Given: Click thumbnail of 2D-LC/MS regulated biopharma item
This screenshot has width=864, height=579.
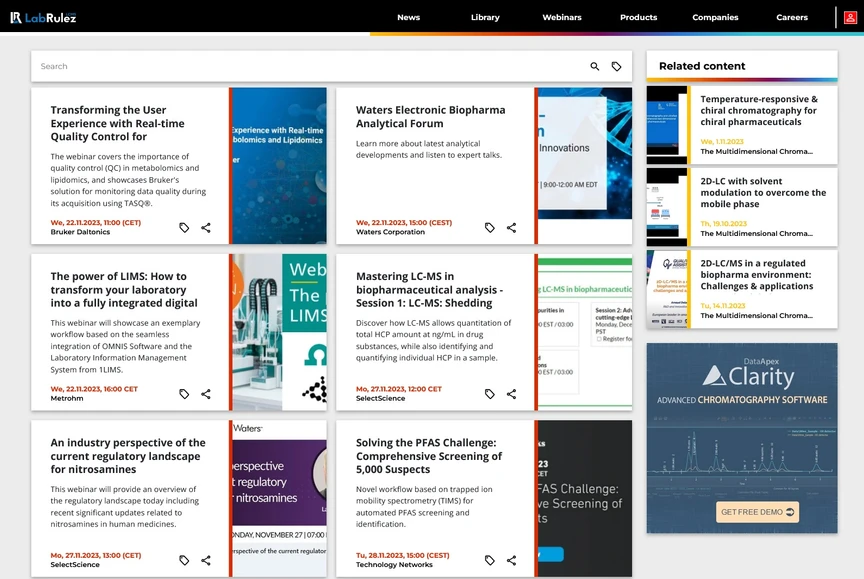Looking at the screenshot, I should coord(667,289).
